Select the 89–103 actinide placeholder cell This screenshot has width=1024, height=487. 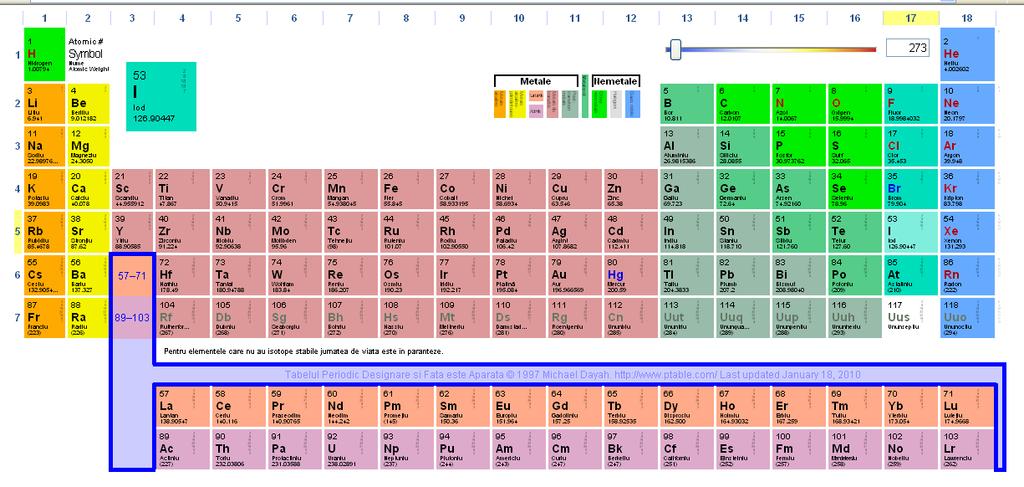click(133, 318)
